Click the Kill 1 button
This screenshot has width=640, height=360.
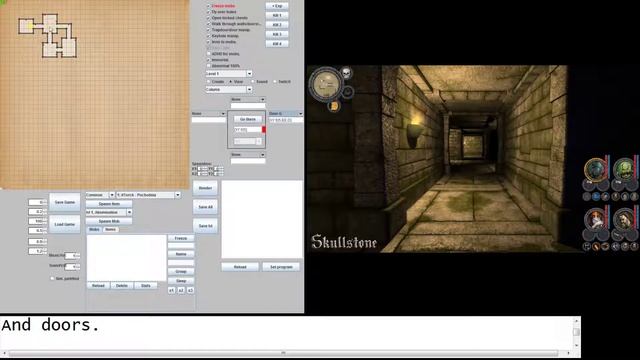277,15
